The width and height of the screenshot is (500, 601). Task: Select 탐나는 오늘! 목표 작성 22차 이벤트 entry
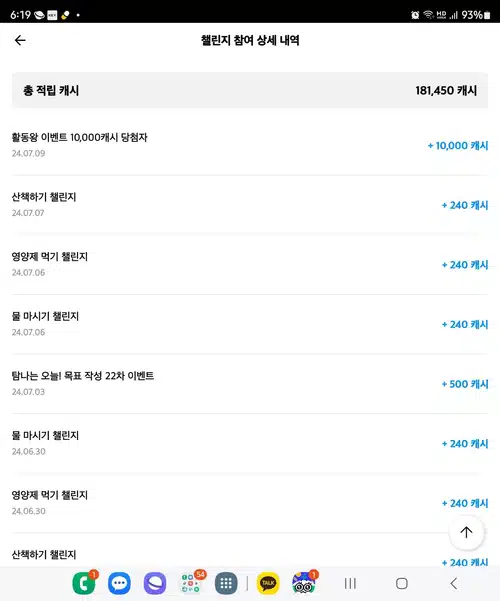click(x=250, y=384)
